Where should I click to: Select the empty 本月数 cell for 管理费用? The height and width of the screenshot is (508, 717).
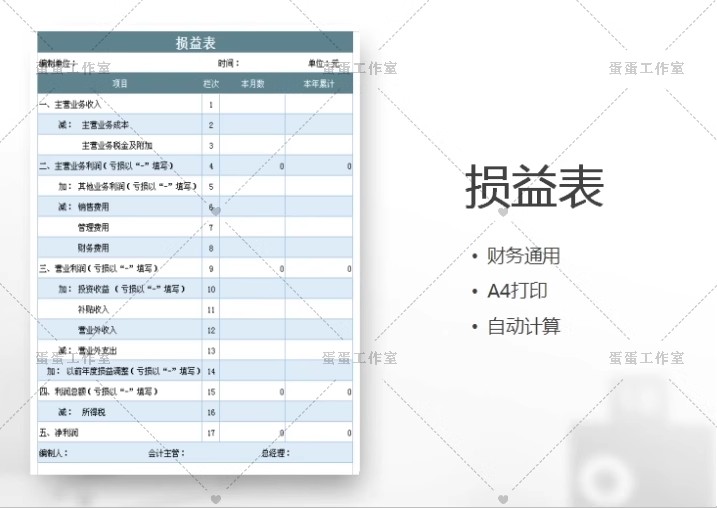[252, 227]
